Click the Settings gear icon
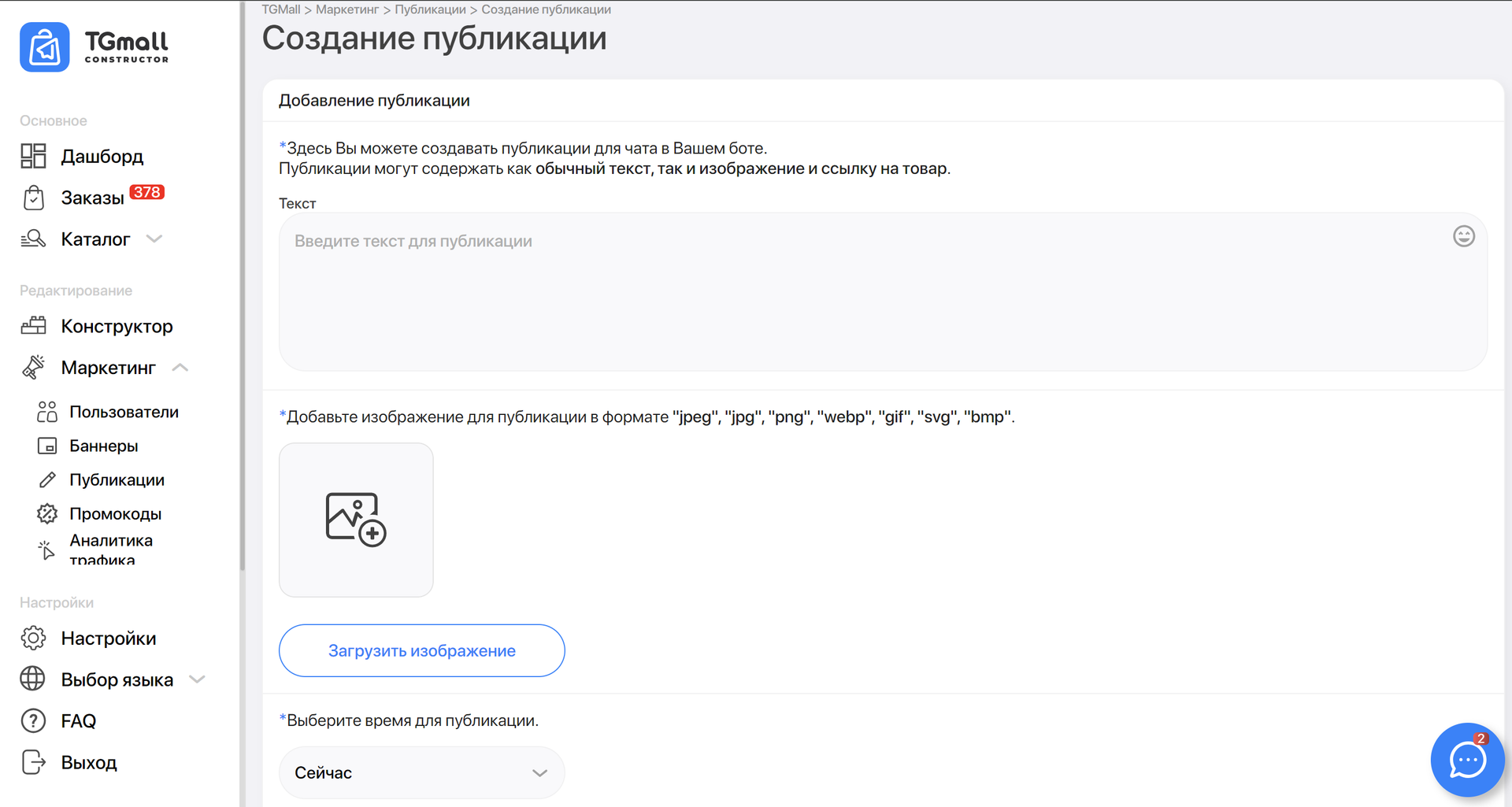The width and height of the screenshot is (1512, 807). click(x=33, y=638)
